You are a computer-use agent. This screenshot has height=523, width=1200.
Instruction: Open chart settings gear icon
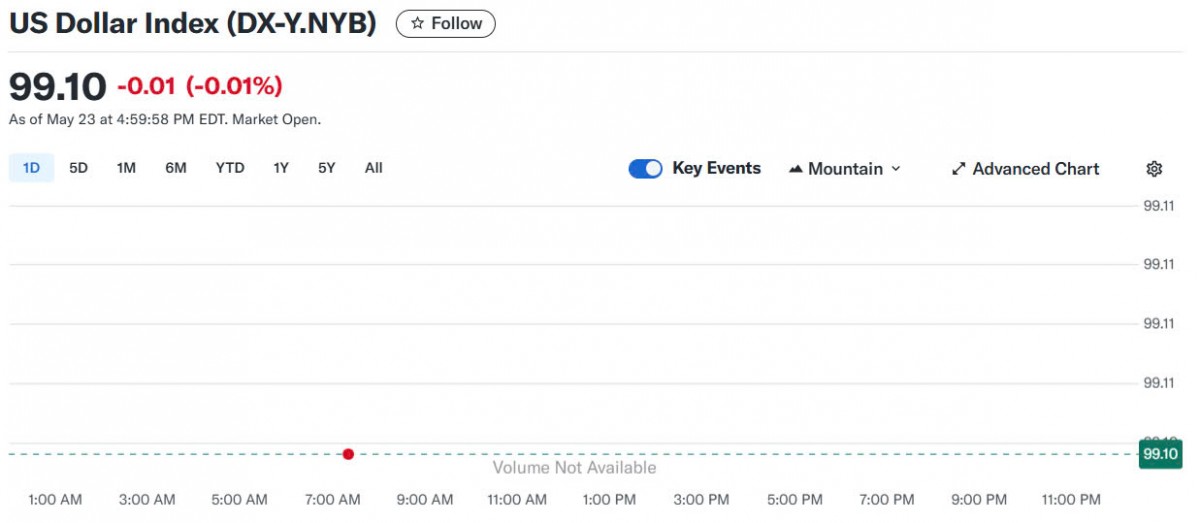1154,169
